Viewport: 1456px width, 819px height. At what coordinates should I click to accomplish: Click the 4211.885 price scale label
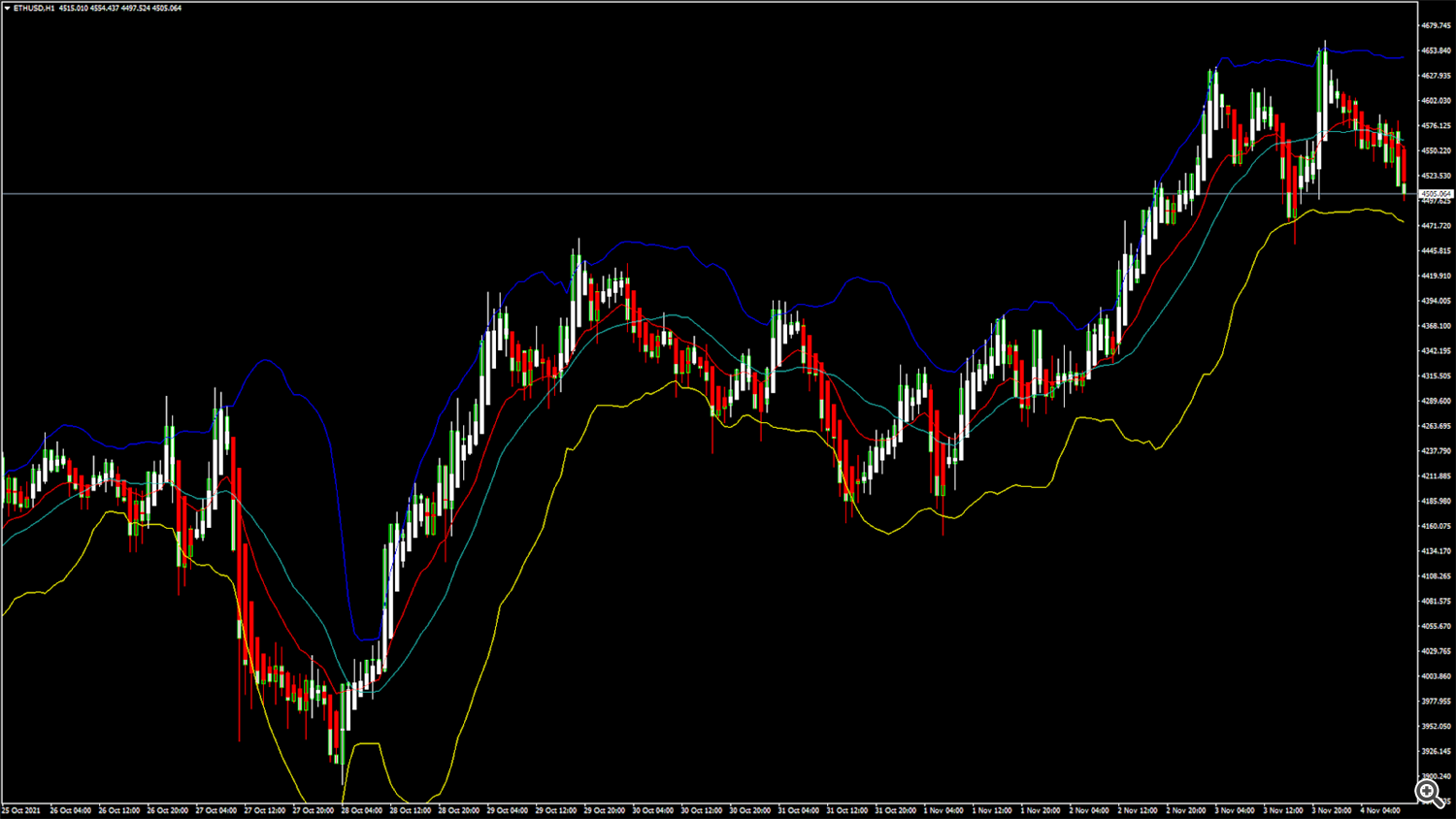tap(1437, 476)
